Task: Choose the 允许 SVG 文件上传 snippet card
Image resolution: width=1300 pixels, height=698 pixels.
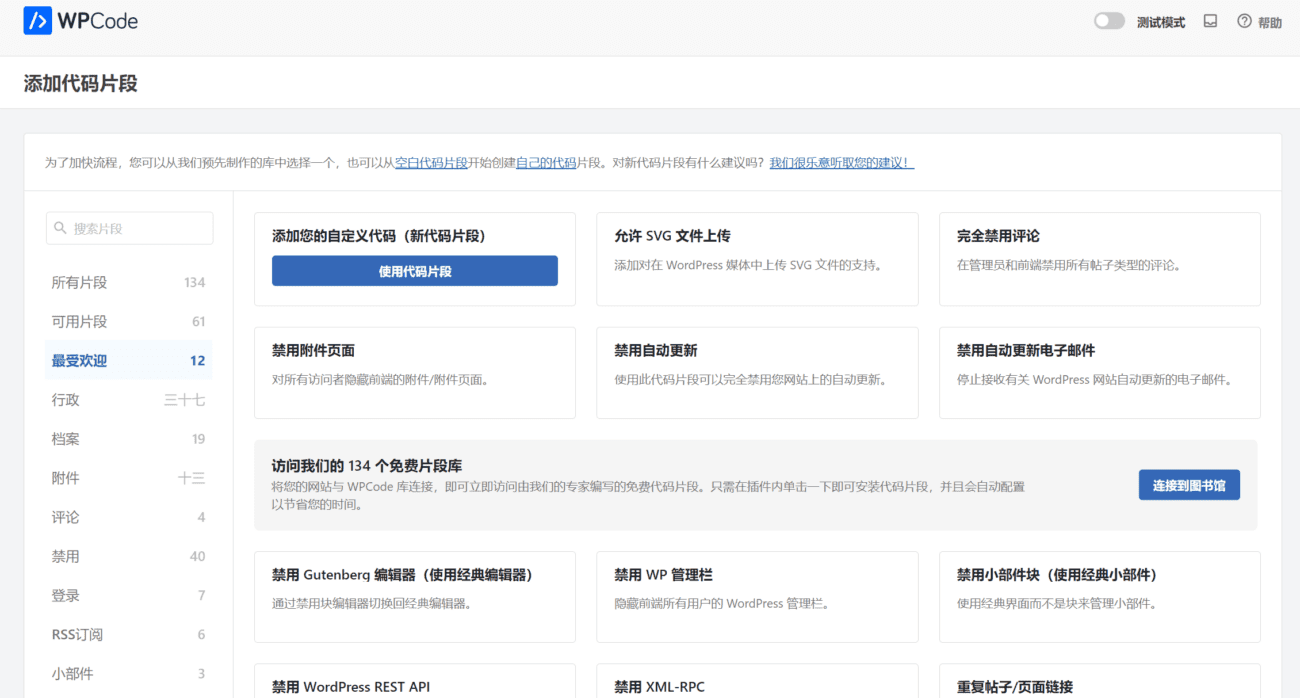Action: tap(756, 259)
